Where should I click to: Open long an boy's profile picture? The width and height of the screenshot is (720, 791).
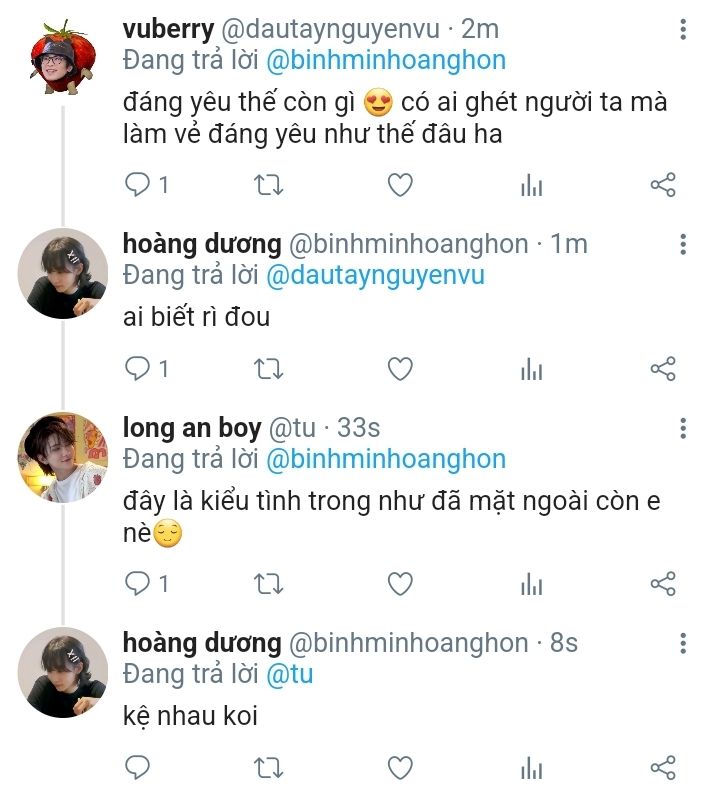[x=63, y=457]
